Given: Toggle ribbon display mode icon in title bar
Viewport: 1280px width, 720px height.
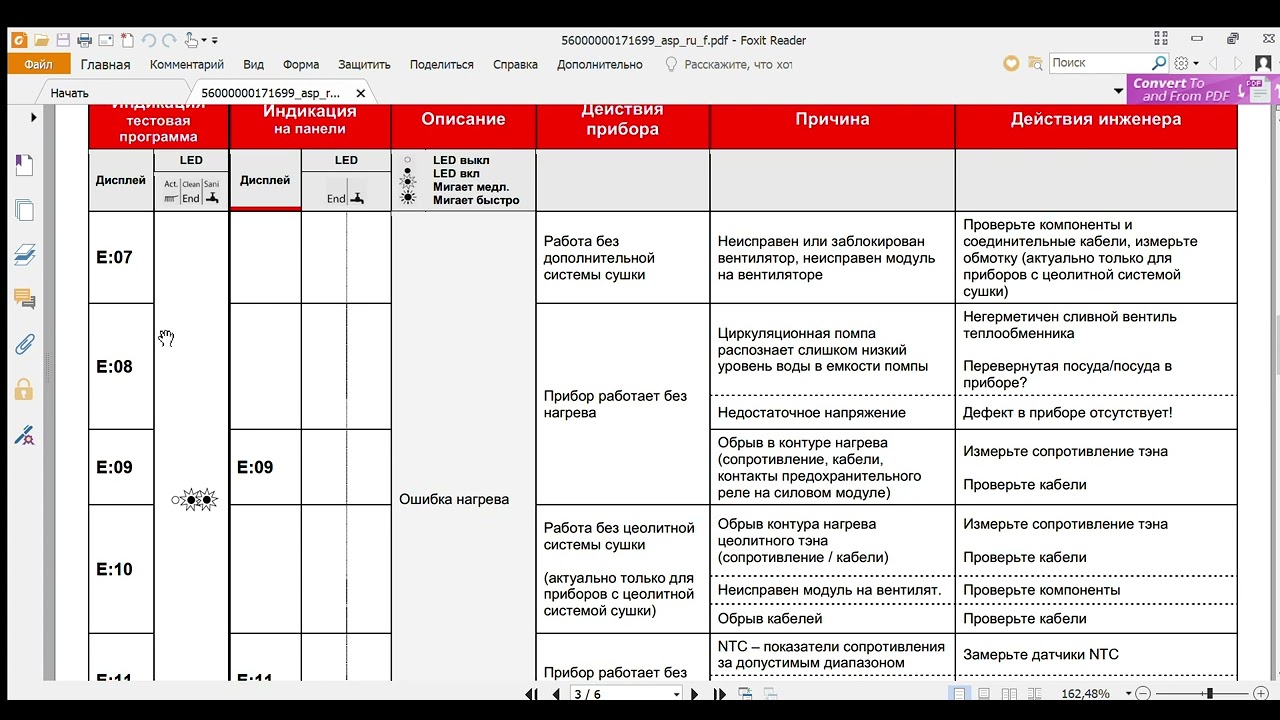Looking at the screenshot, I should tap(1160, 39).
